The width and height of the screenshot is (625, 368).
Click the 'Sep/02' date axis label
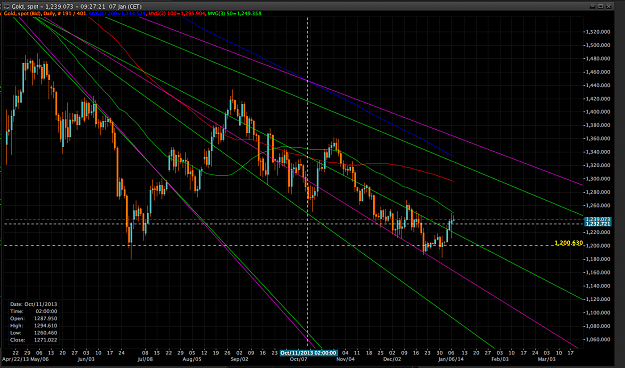click(x=239, y=359)
